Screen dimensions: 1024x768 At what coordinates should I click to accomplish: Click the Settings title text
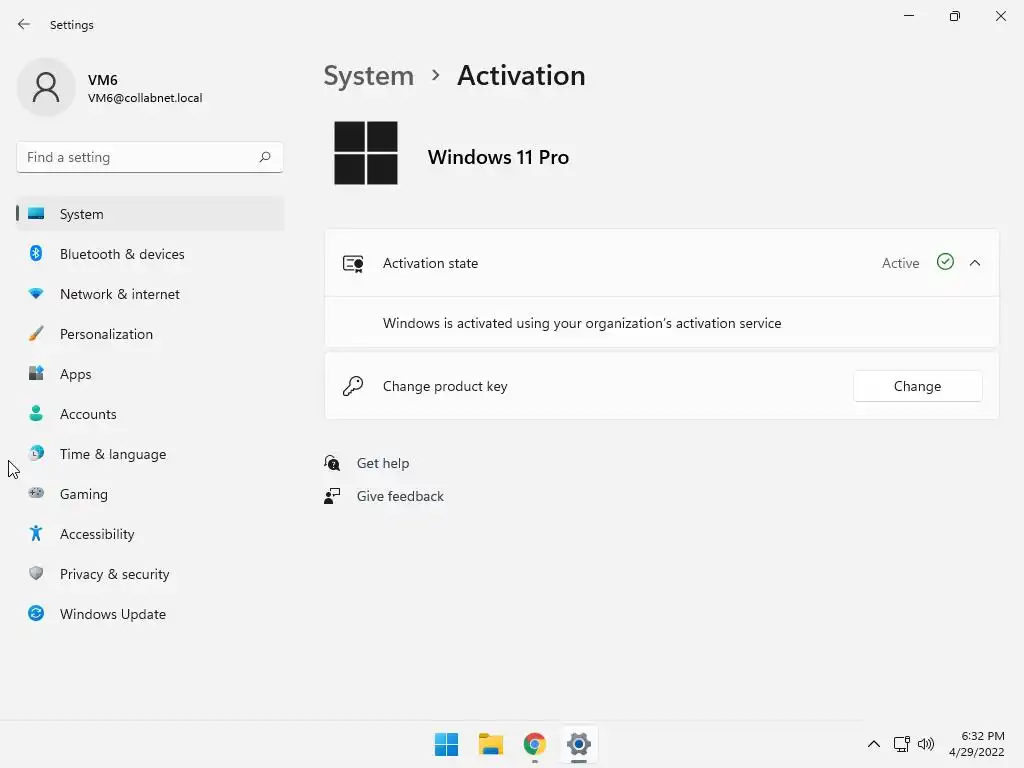point(72,25)
